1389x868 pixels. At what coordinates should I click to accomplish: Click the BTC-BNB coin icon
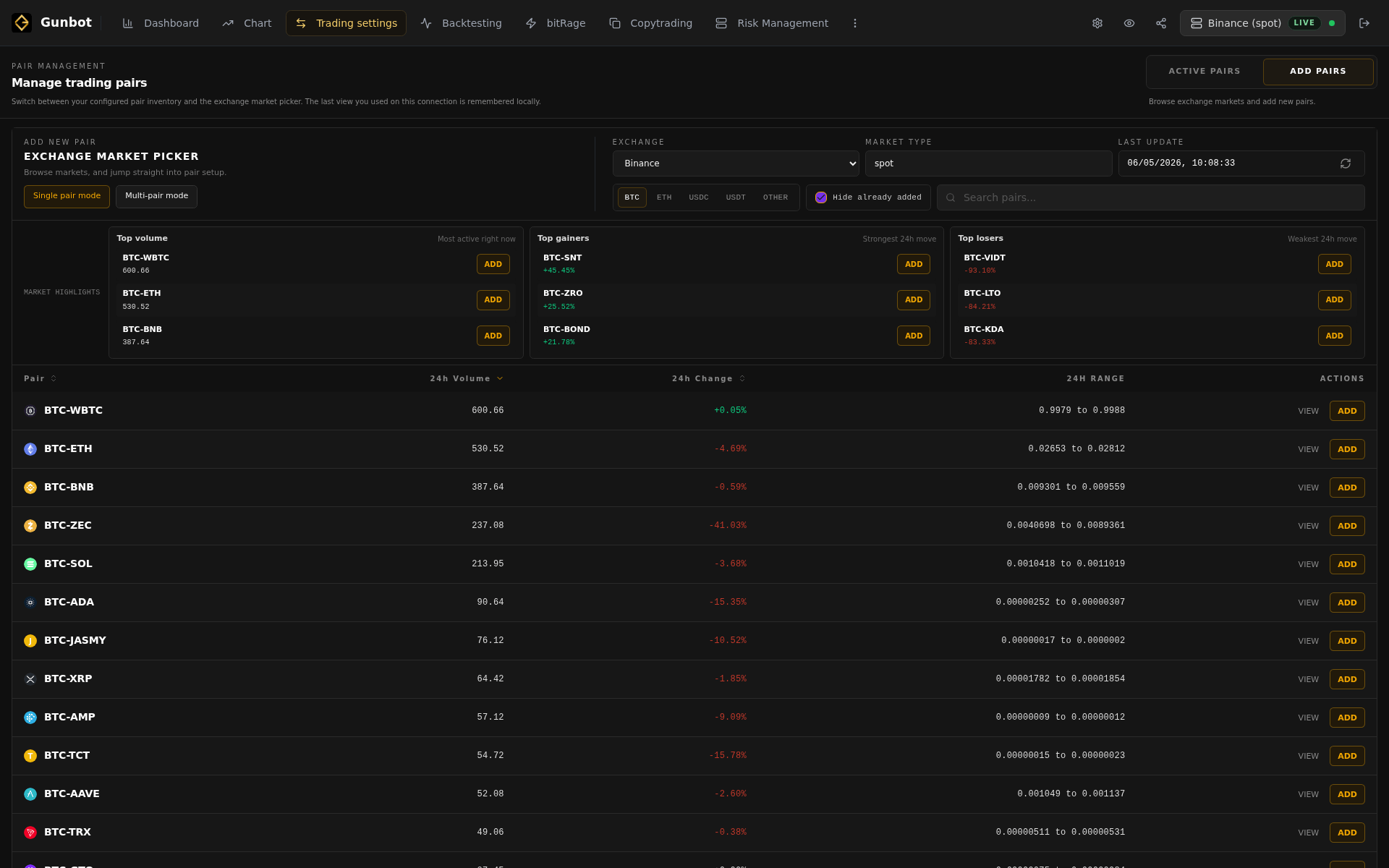(x=30, y=488)
